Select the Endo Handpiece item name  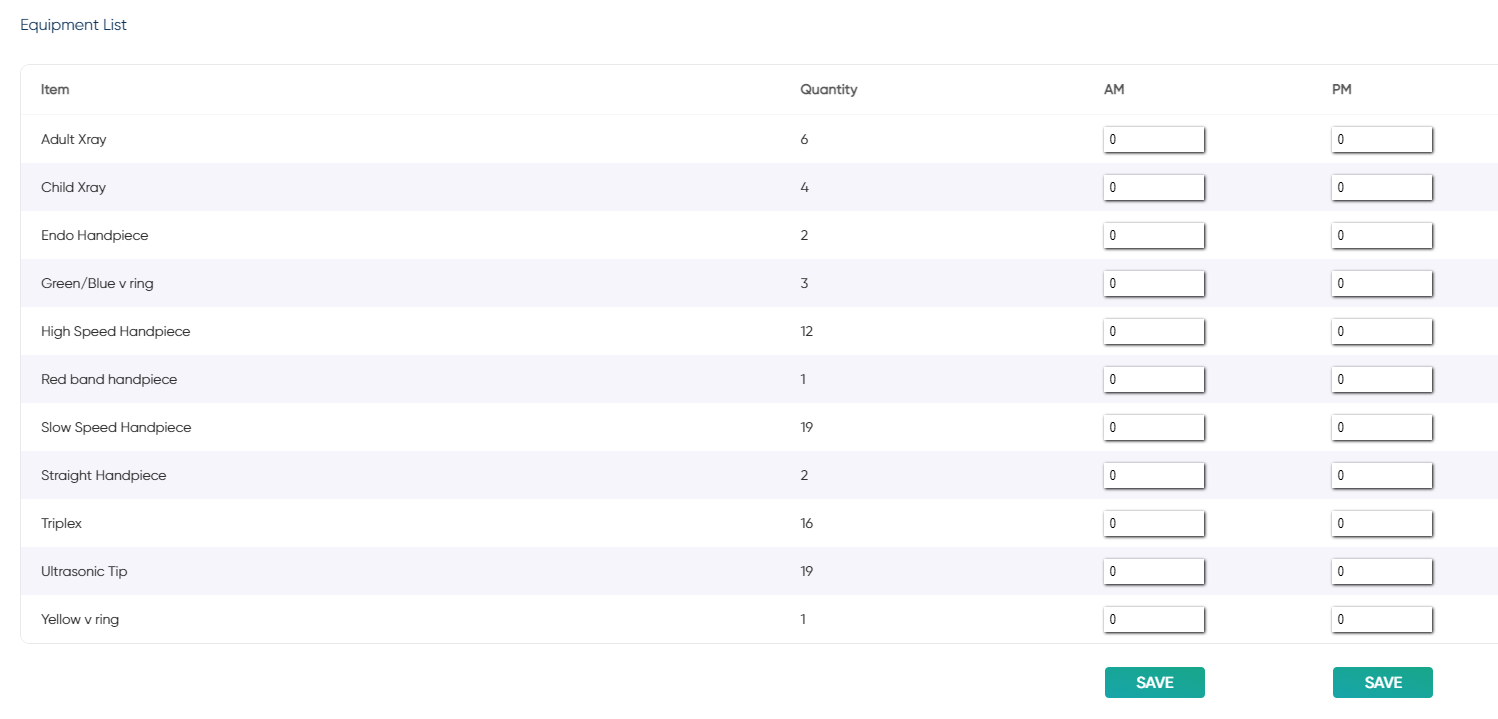pos(95,236)
